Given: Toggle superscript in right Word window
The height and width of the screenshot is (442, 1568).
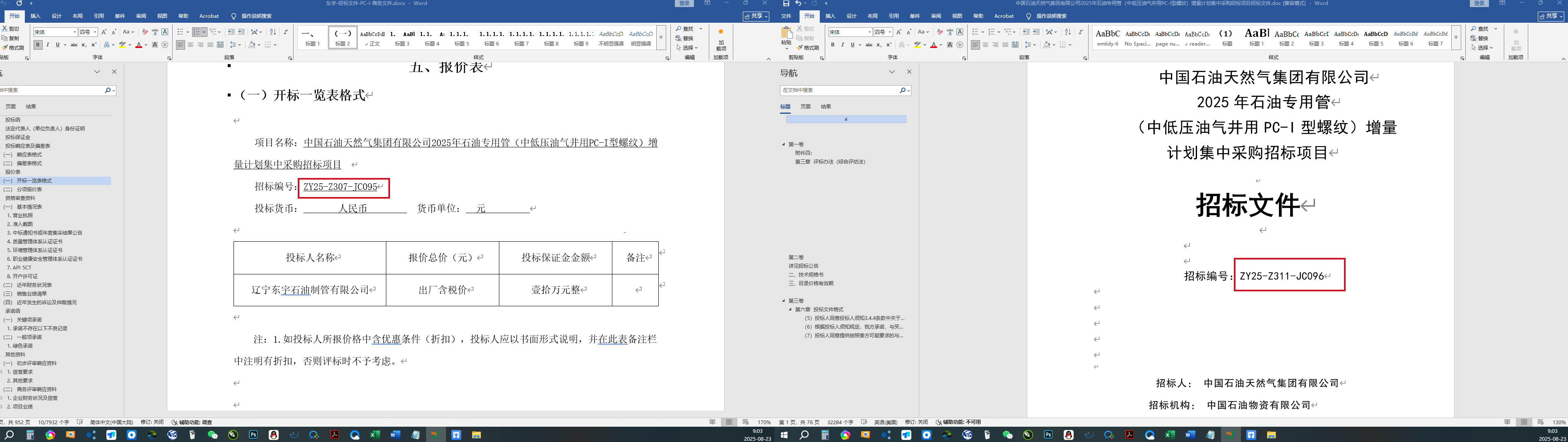Looking at the screenshot, I should click(x=889, y=44).
